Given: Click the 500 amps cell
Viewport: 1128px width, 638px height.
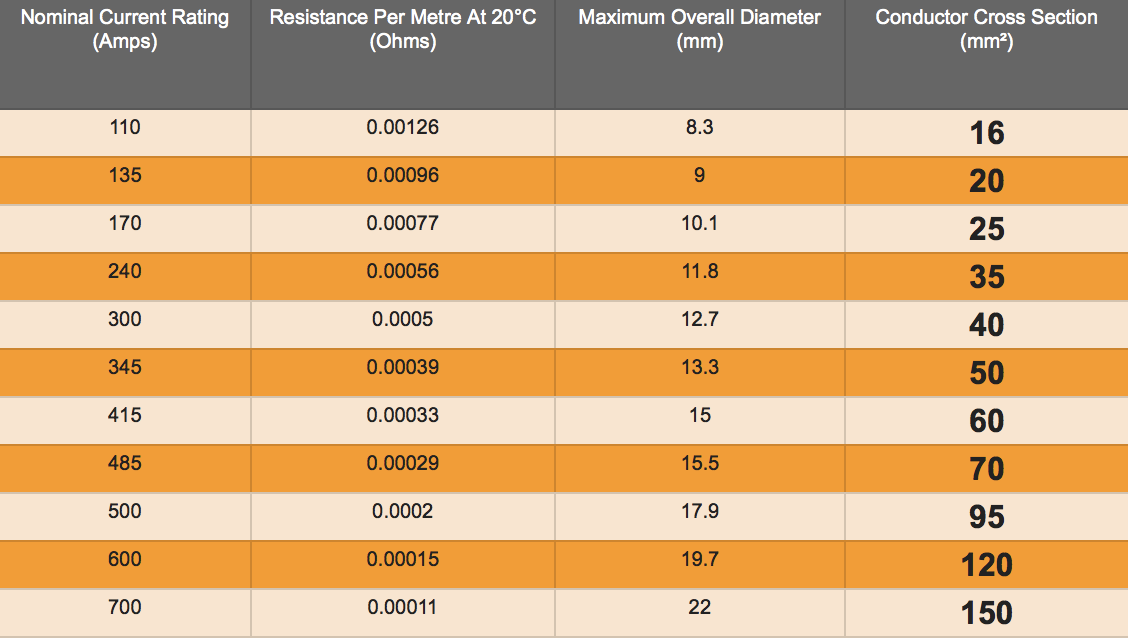Looking at the screenshot, I should pos(124,511).
